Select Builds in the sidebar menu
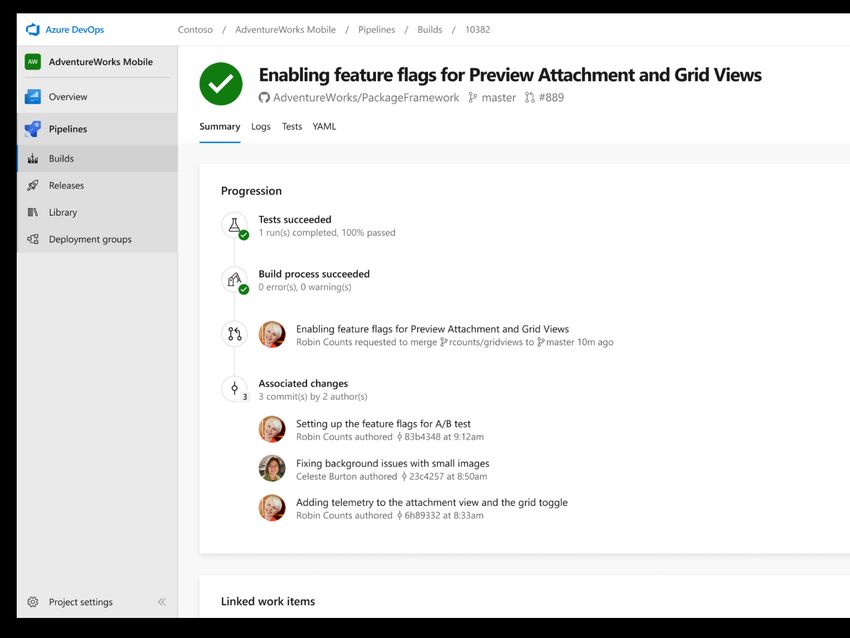Image resolution: width=850 pixels, height=638 pixels. coord(98,158)
